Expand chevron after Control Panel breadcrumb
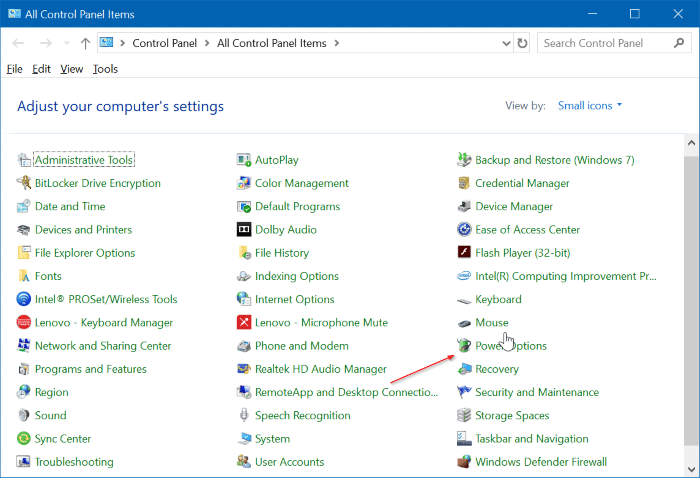Image resolution: width=700 pixels, height=478 pixels. pyautogui.click(x=207, y=43)
